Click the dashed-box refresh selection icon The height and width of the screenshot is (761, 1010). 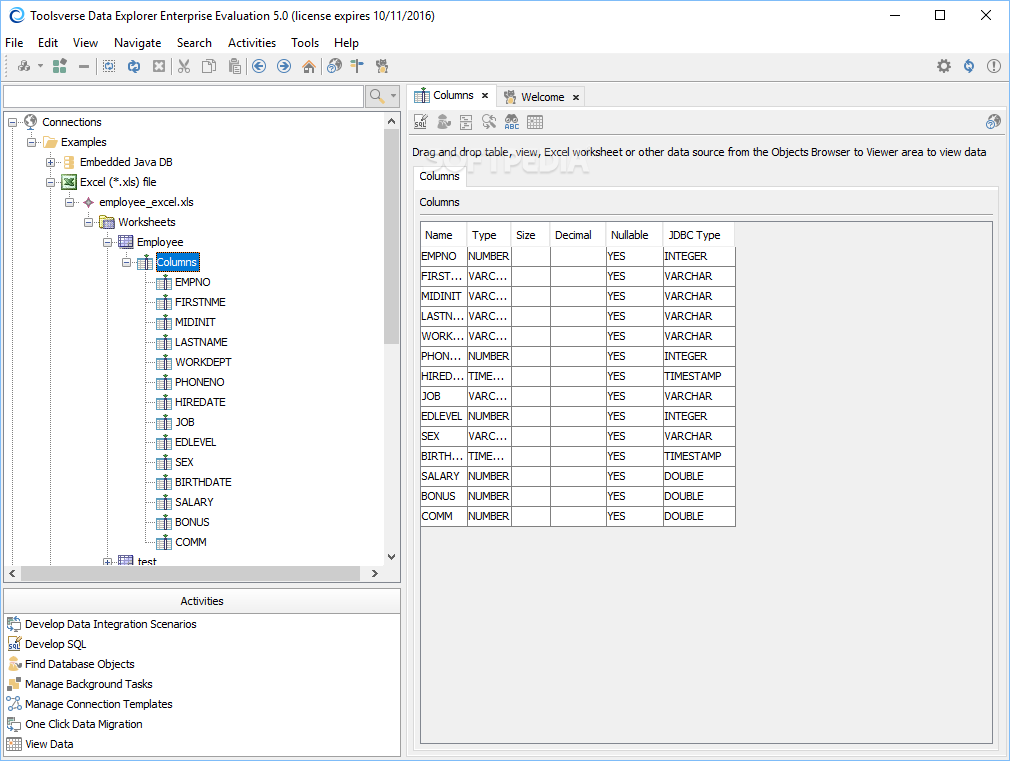click(x=109, y=66)
